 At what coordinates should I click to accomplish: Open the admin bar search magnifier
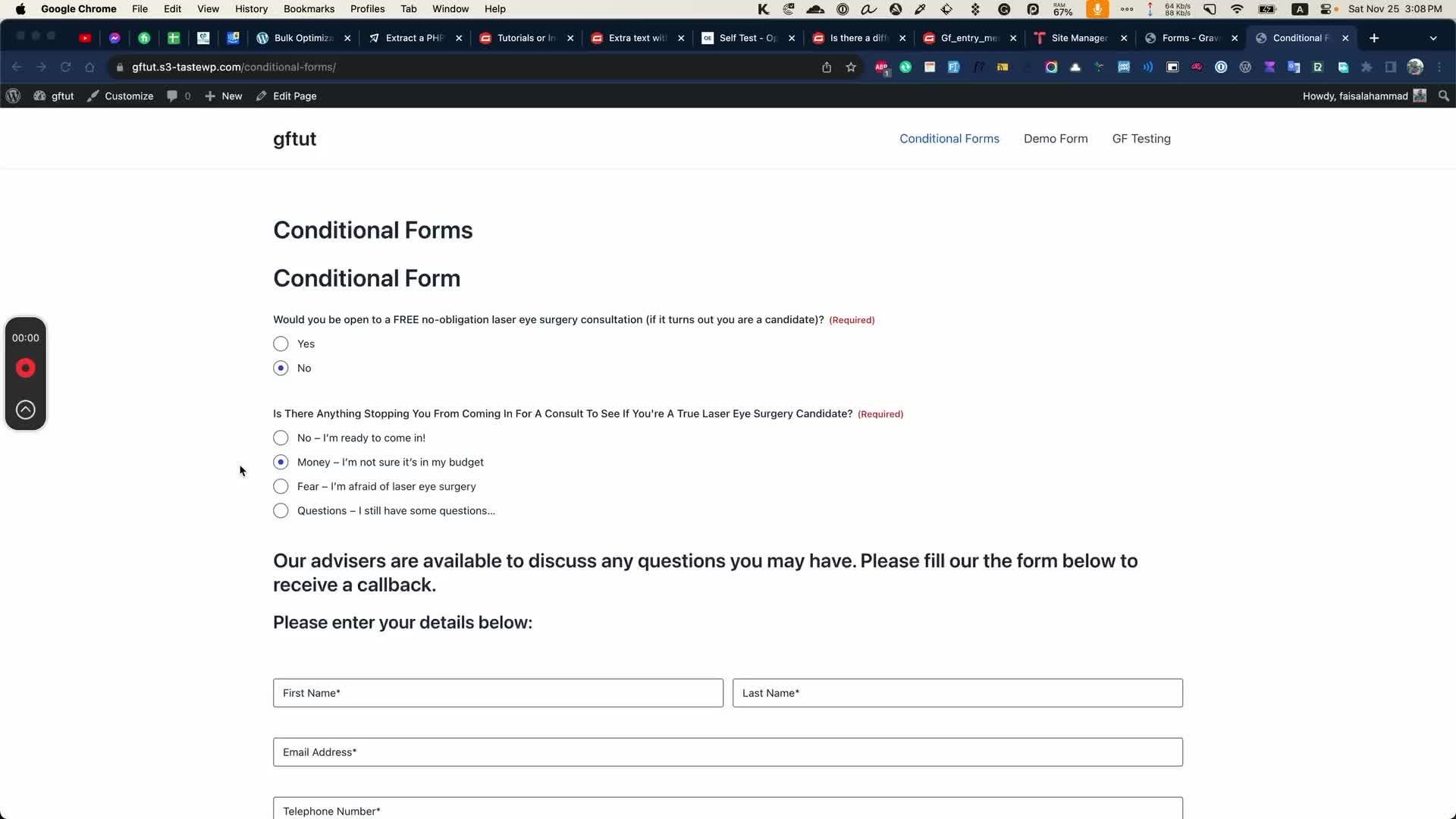(x=1444, y=96)
